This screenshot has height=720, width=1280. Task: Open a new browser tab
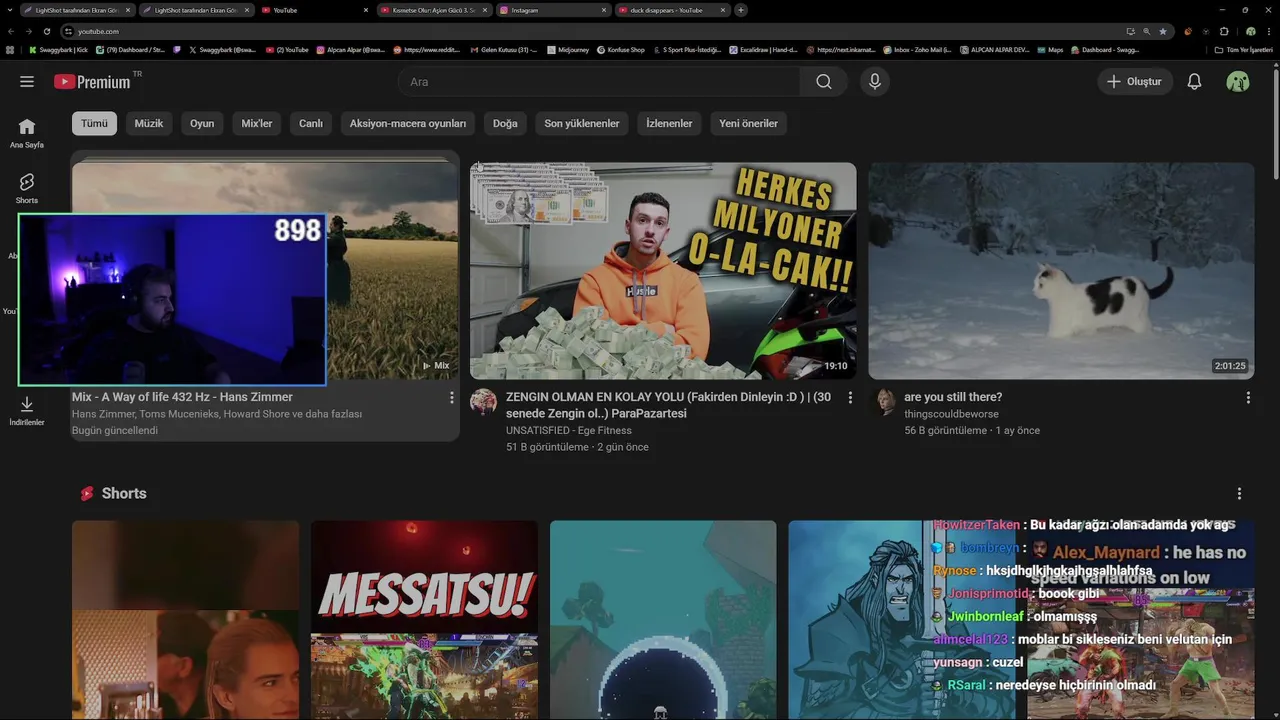click(741, 10)
